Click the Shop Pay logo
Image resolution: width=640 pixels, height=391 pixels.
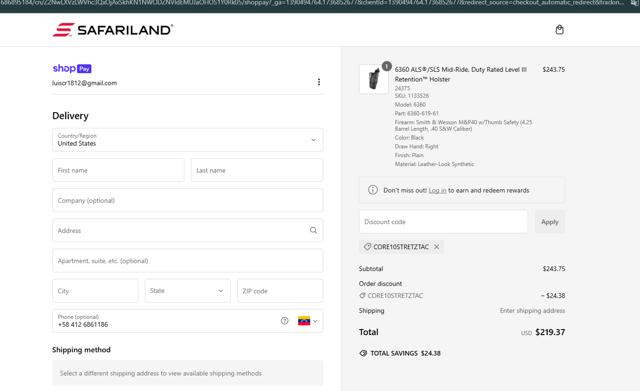tap(72, 68)
